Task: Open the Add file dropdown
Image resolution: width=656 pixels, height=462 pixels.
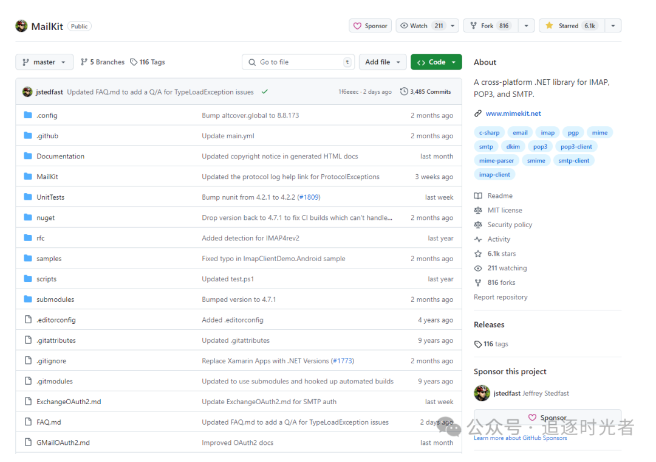Action: tap(382, 62)
